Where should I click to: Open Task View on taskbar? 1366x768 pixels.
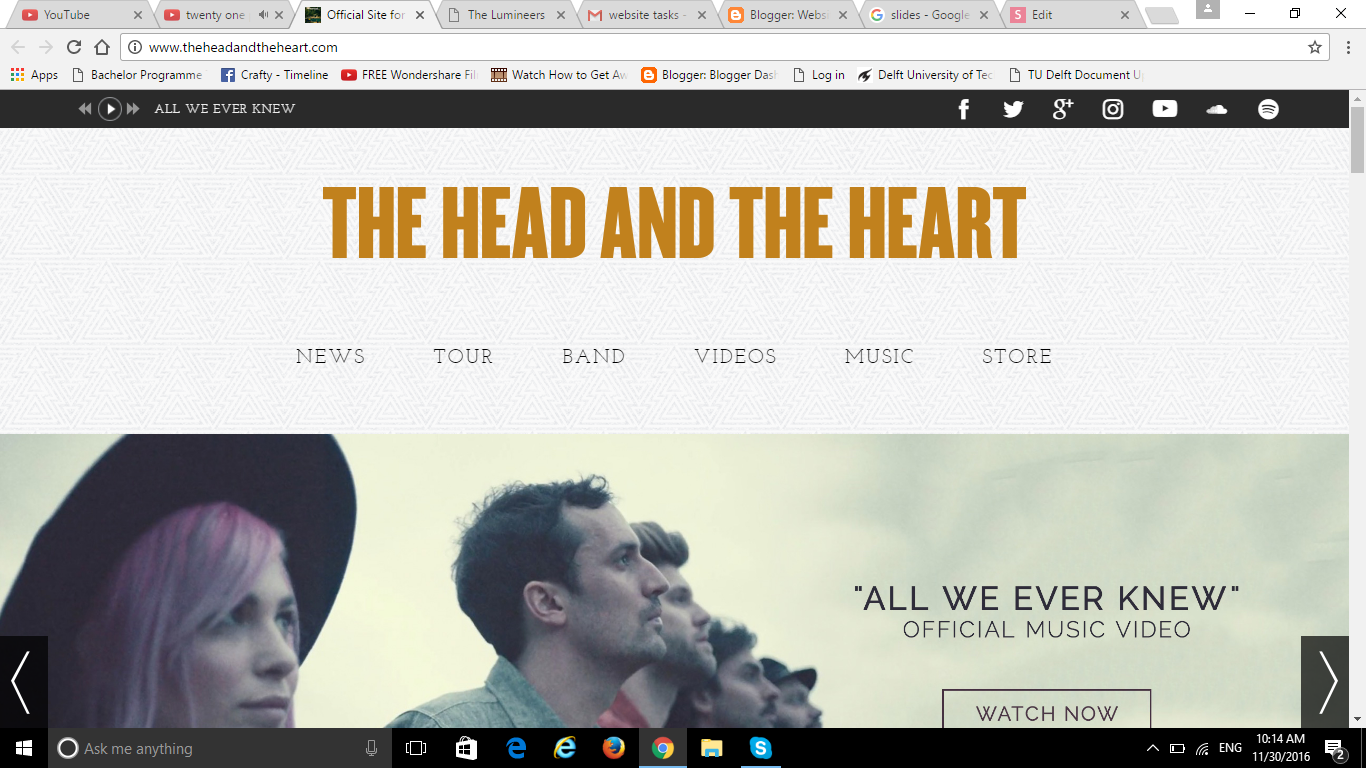[416, 748]
